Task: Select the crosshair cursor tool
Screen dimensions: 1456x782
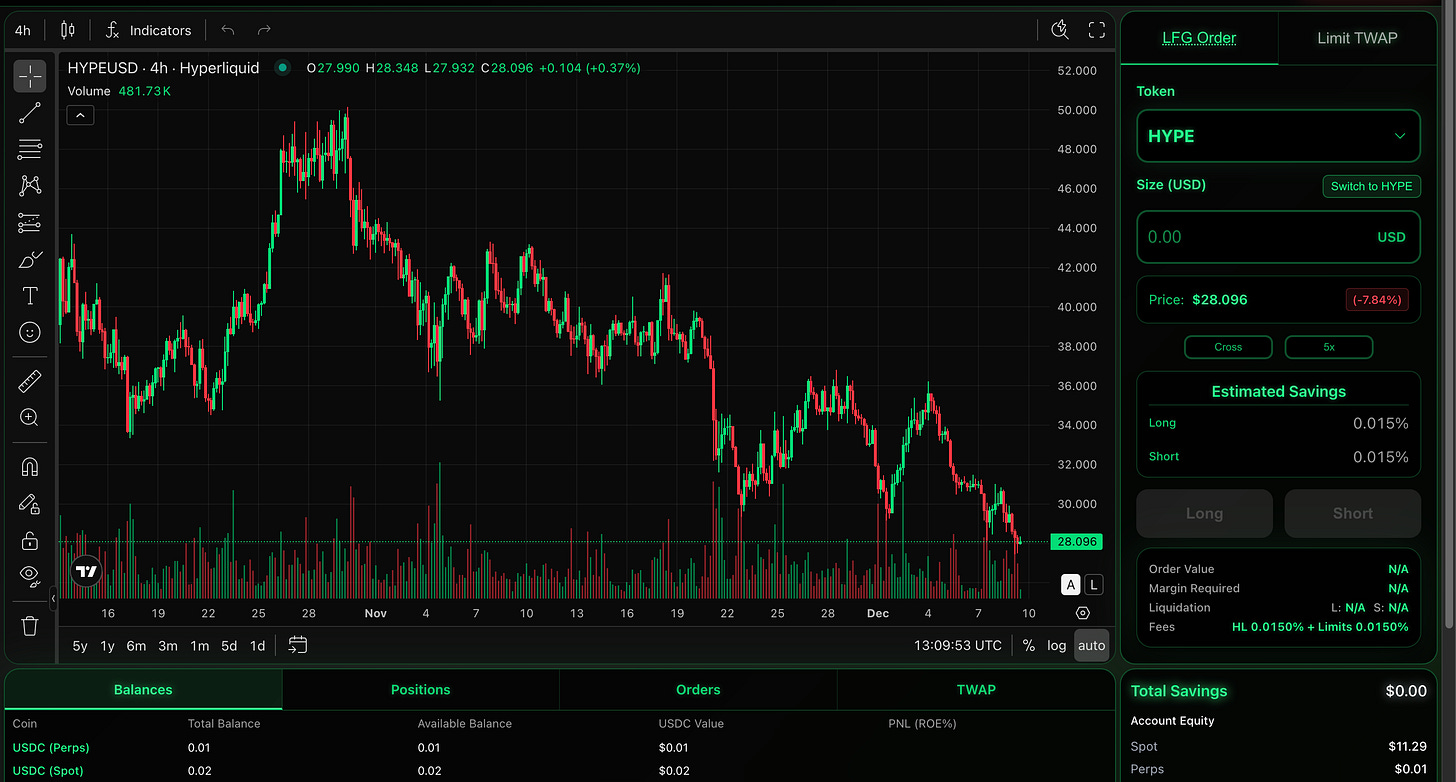Action: pos(30,76)
